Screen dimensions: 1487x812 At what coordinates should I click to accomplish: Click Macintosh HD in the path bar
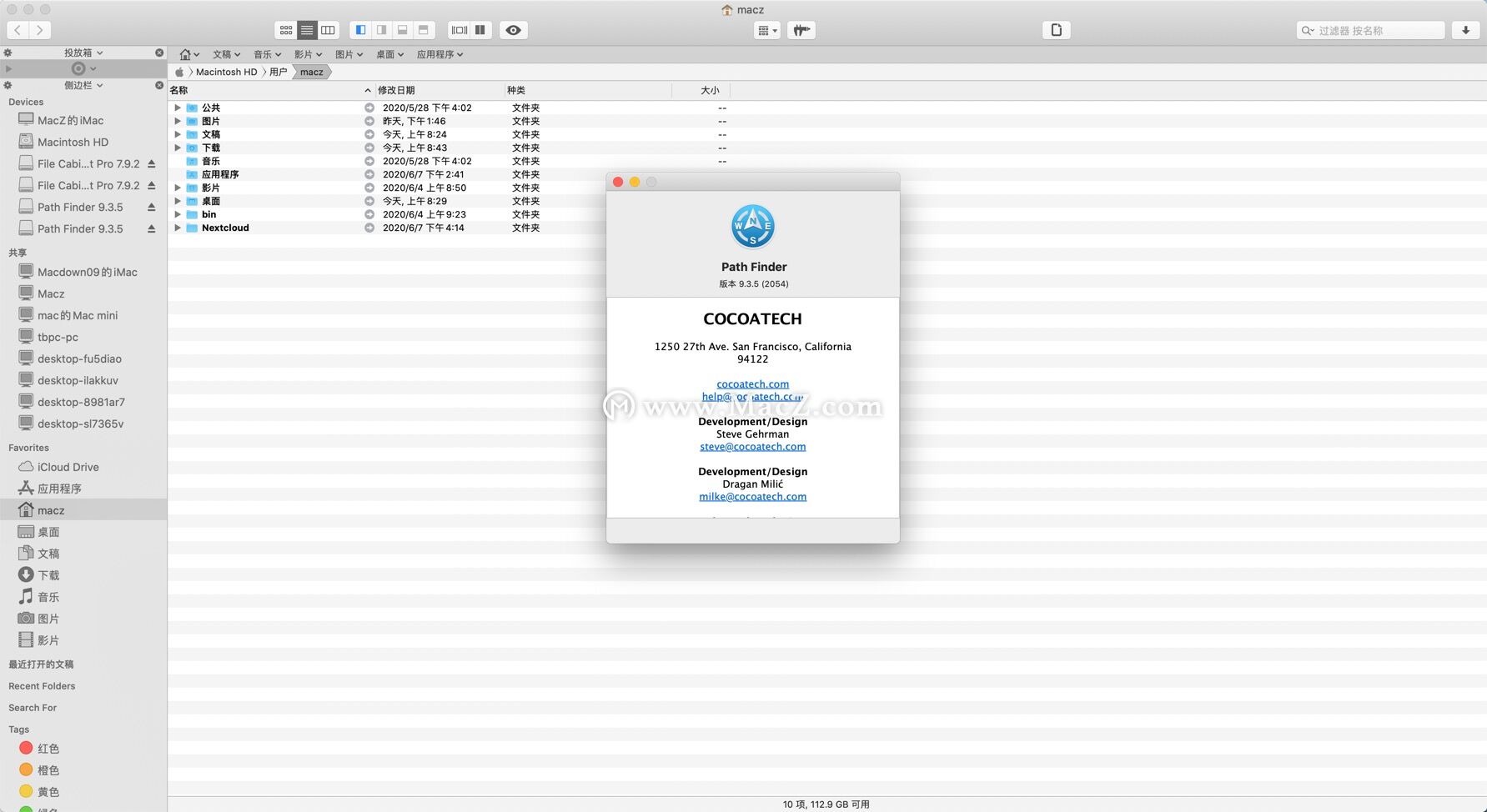[x=226, y=72]
